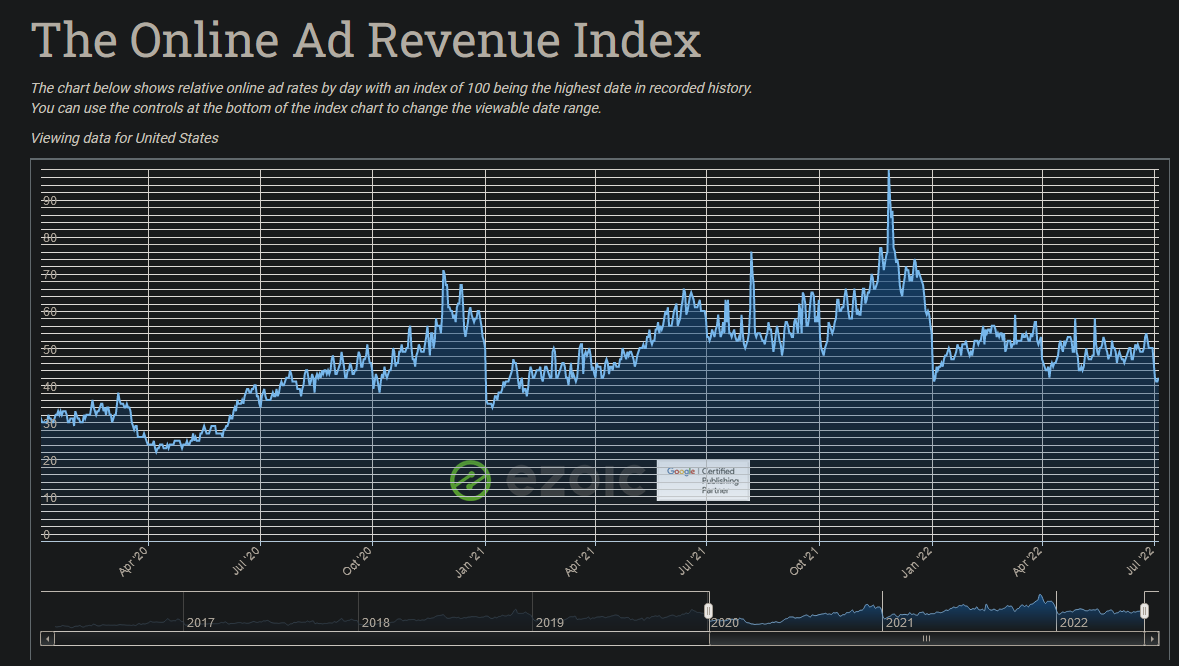Click 2022 label in the range navigator
Screen dimensions: 1179x666
coord(1074,622)
